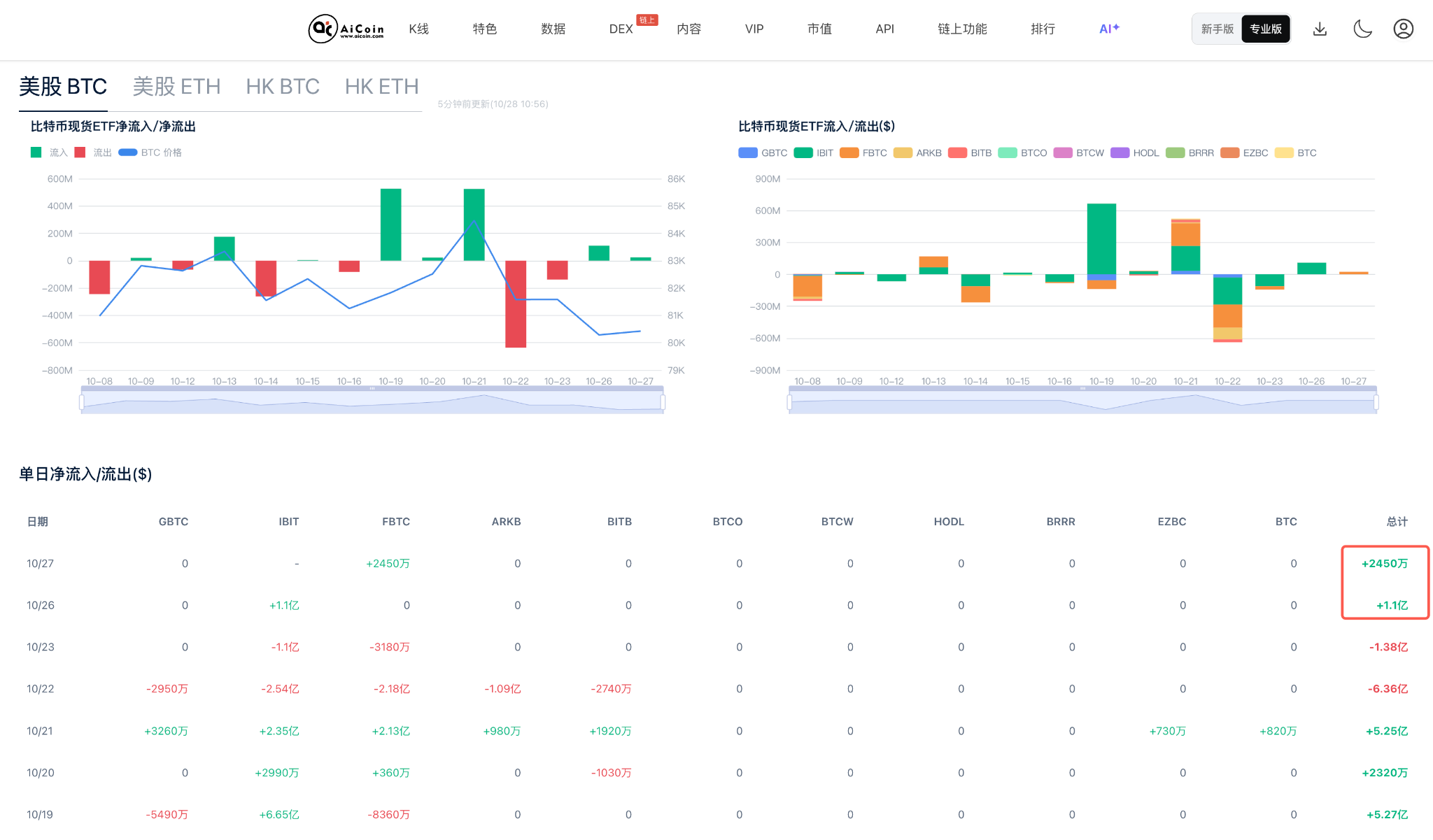Viewport: 1433px width, 840px height.
Task: Select the 美股 BTC tab
Action: tap(63, 86)
